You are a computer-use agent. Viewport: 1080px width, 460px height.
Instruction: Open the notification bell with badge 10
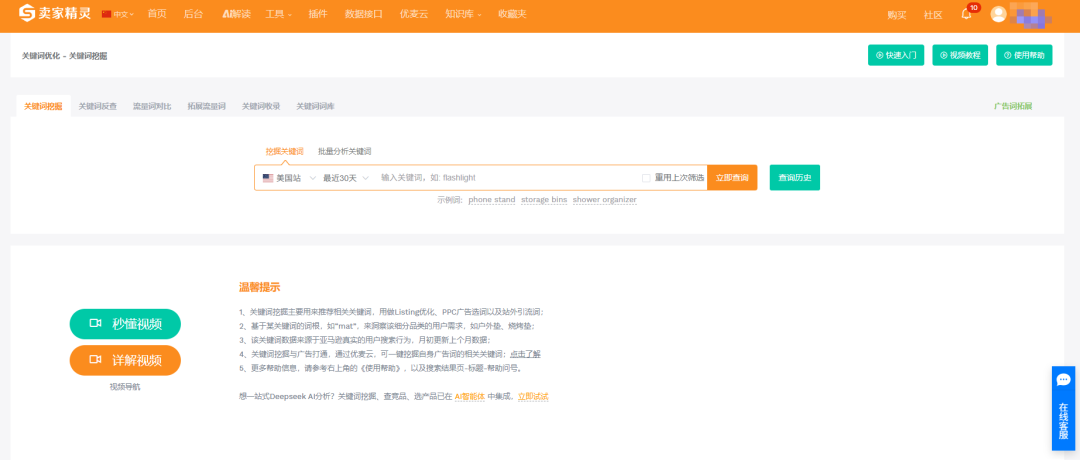(x=966, y=14)
